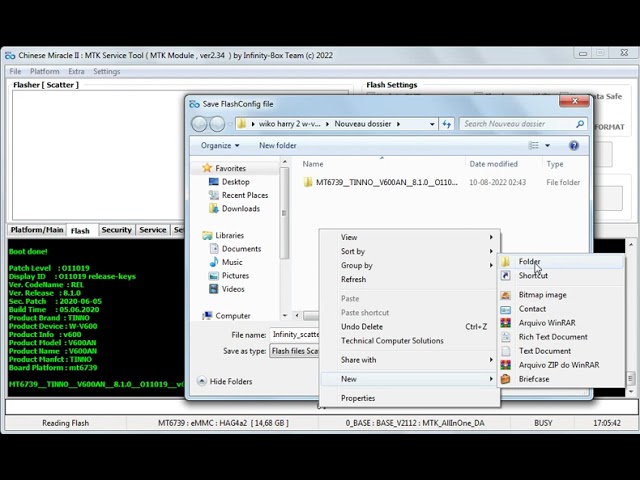Click Properties in context menu
This screenshot has width=640, height=480.
409,398
